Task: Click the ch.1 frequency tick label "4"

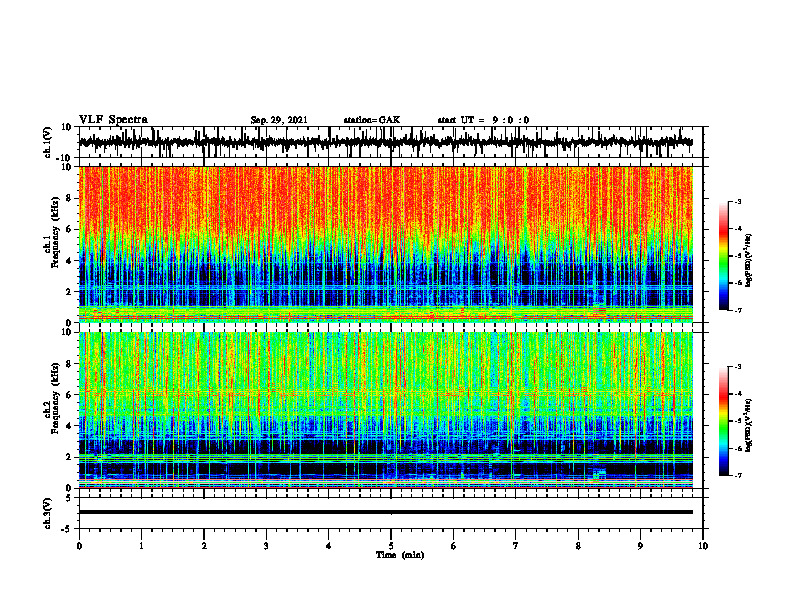Action: pyautogui.click(x=70, y=261)
